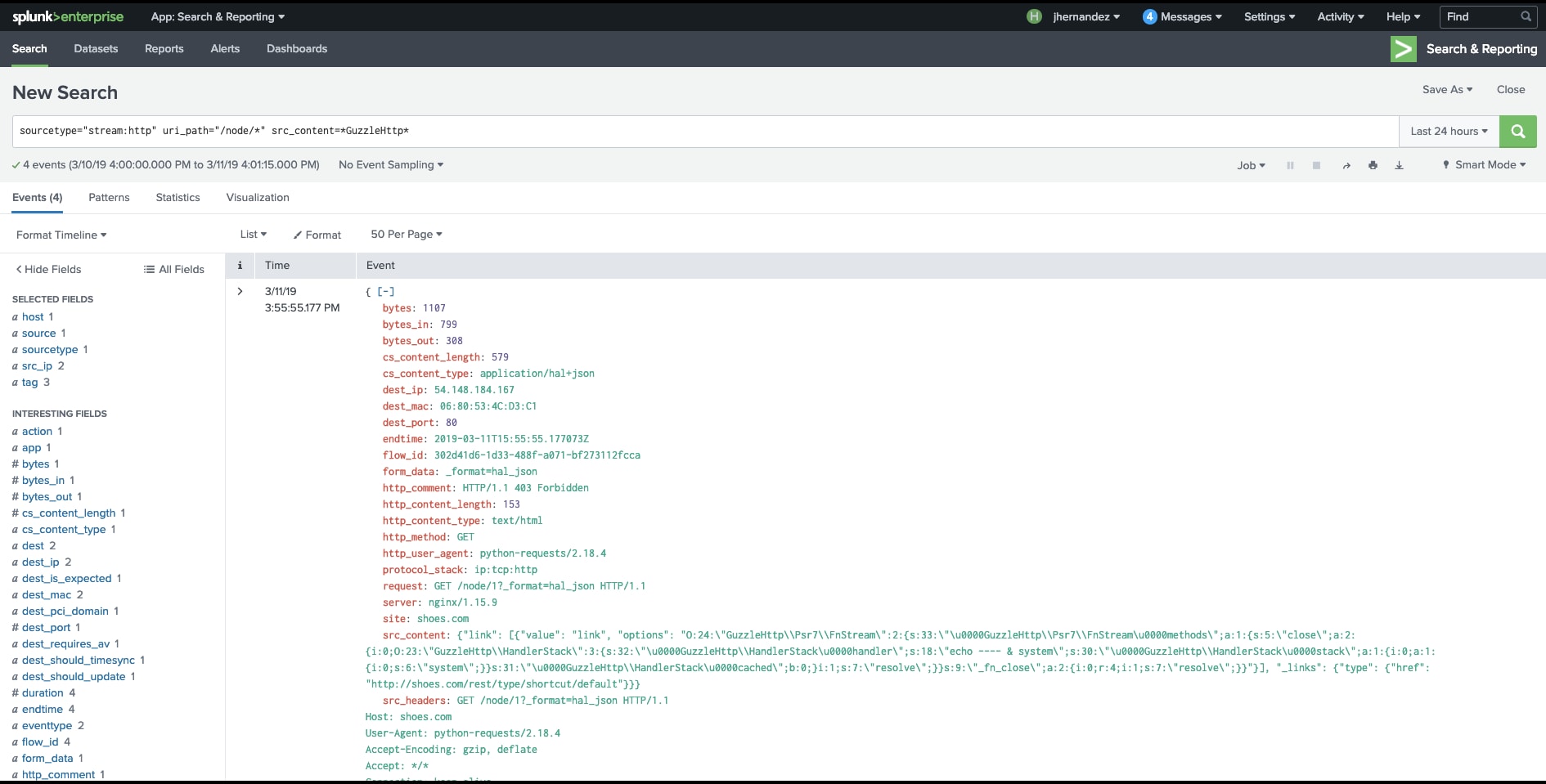Viewport: 1546px width, 784px height.
Task: Click the green search magnifier button
Action: (x=1517, y=132)
